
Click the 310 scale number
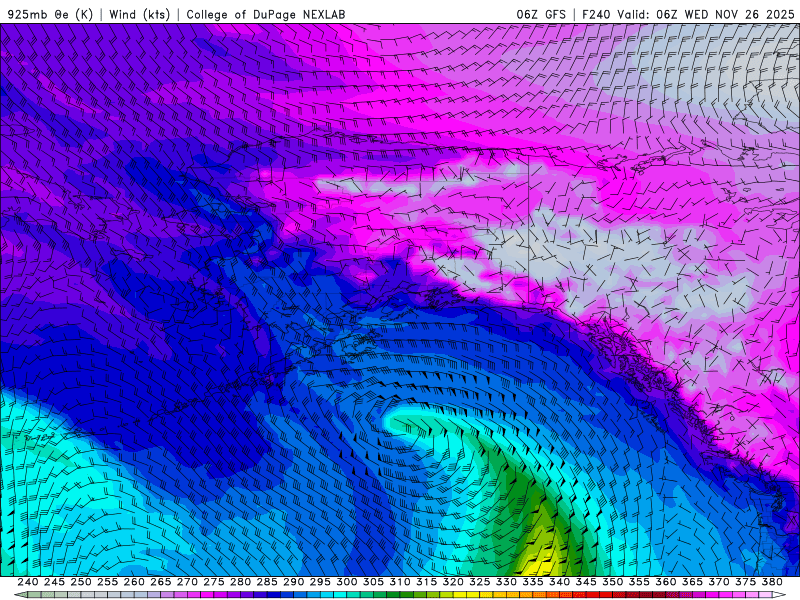tap(399, 582)
